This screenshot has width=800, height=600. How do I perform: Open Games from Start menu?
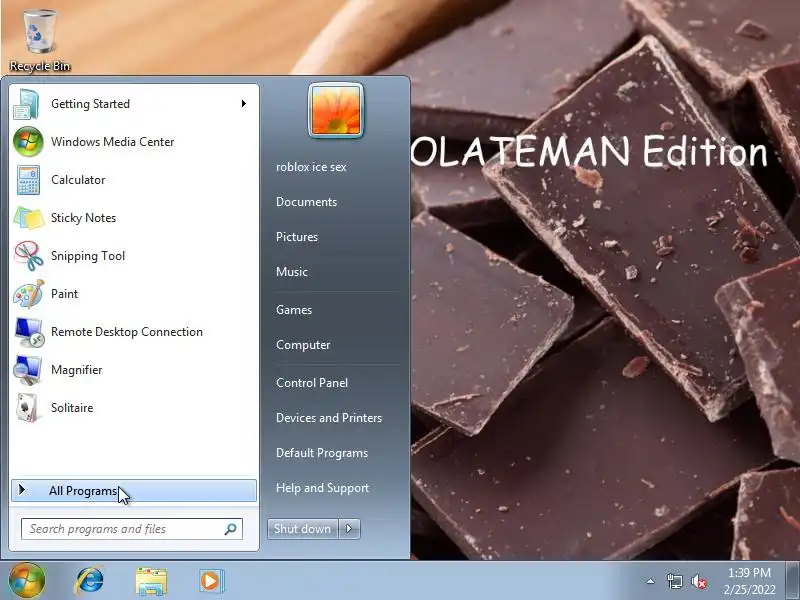tap(294, 310)
